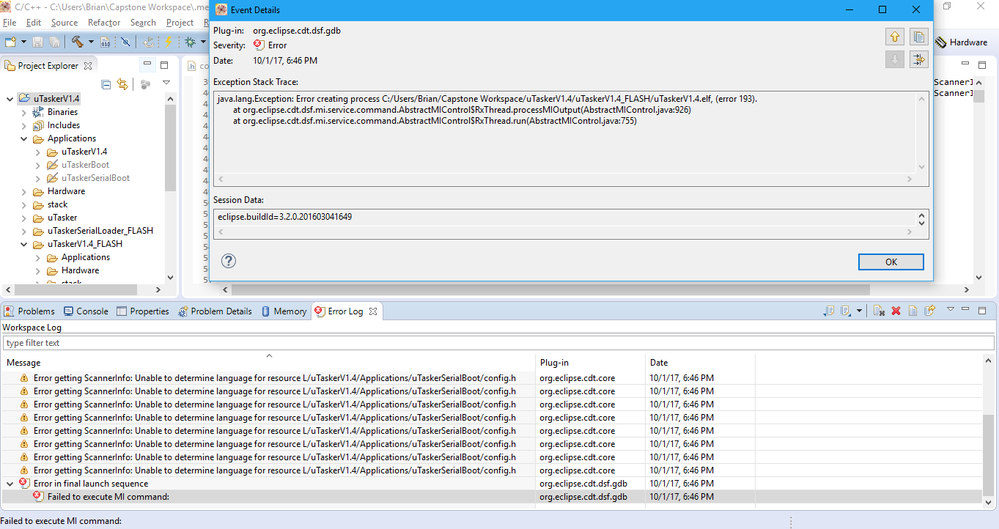Sort log by the Message column header
999x529 pixels.
click(x=268, y=362)
